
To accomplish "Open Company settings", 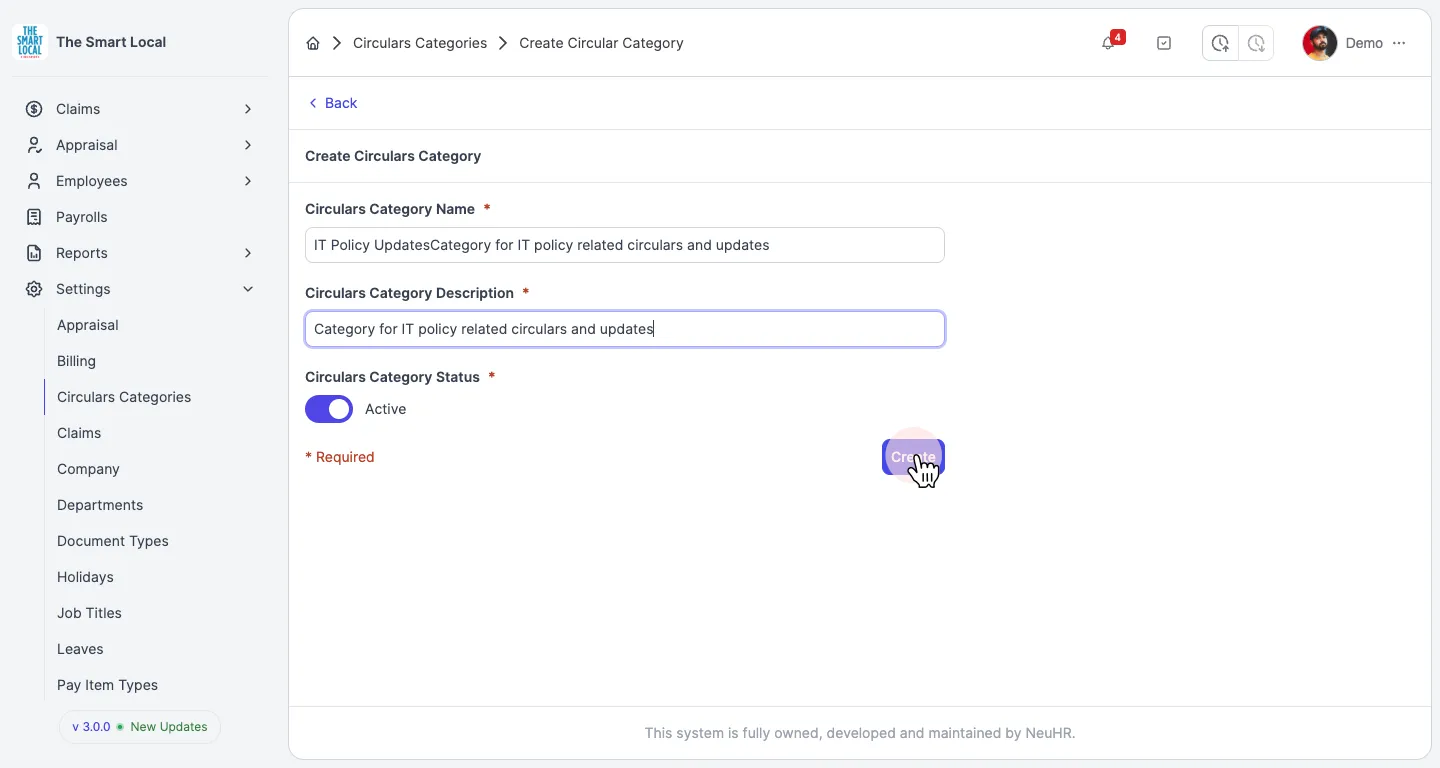I will [x=88, y=469].
